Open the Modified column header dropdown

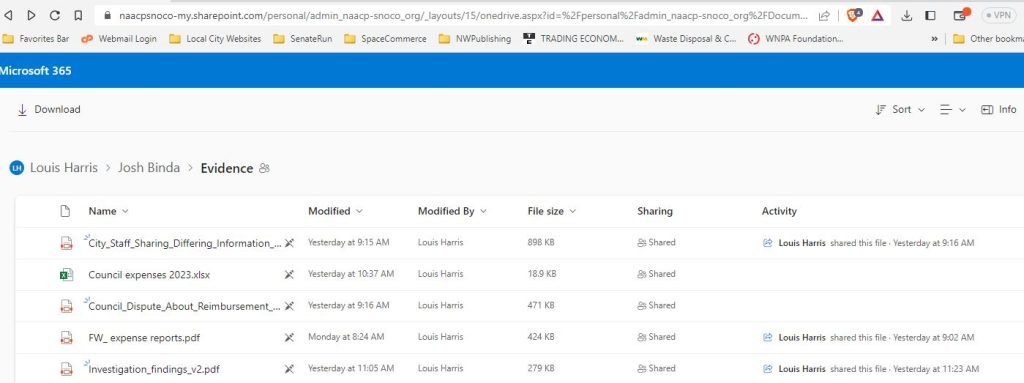coord(336,211)
